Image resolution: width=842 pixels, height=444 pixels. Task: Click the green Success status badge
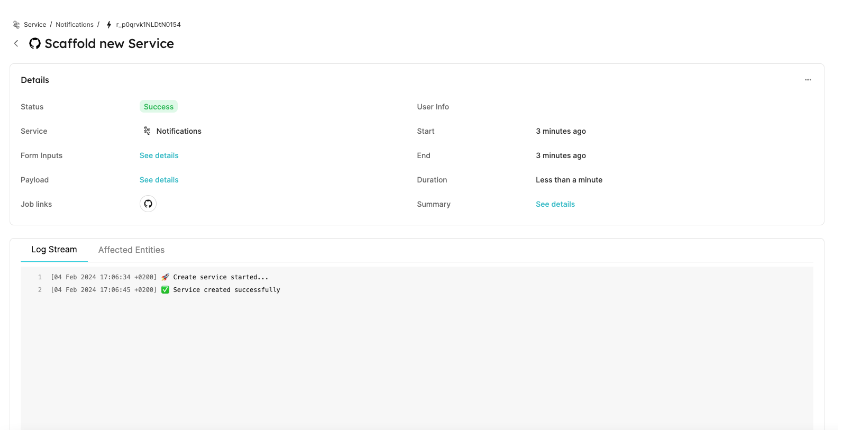click(158, 107)
